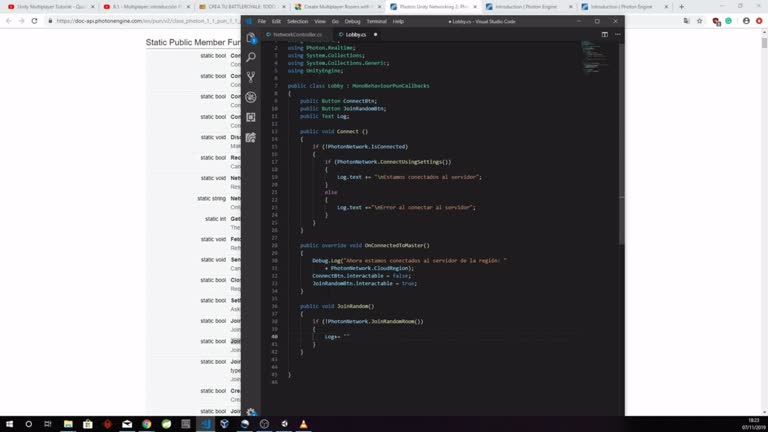
Task: Open Microsoft Store from taskbar
Action: point(88,424)
